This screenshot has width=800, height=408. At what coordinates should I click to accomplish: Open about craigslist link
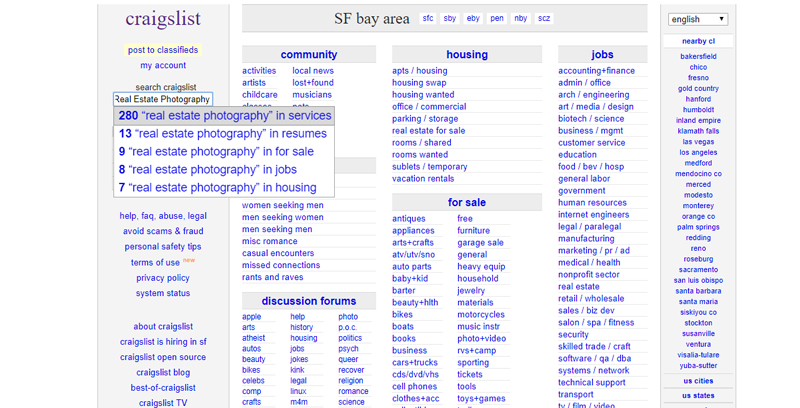[x=163, y=326]
